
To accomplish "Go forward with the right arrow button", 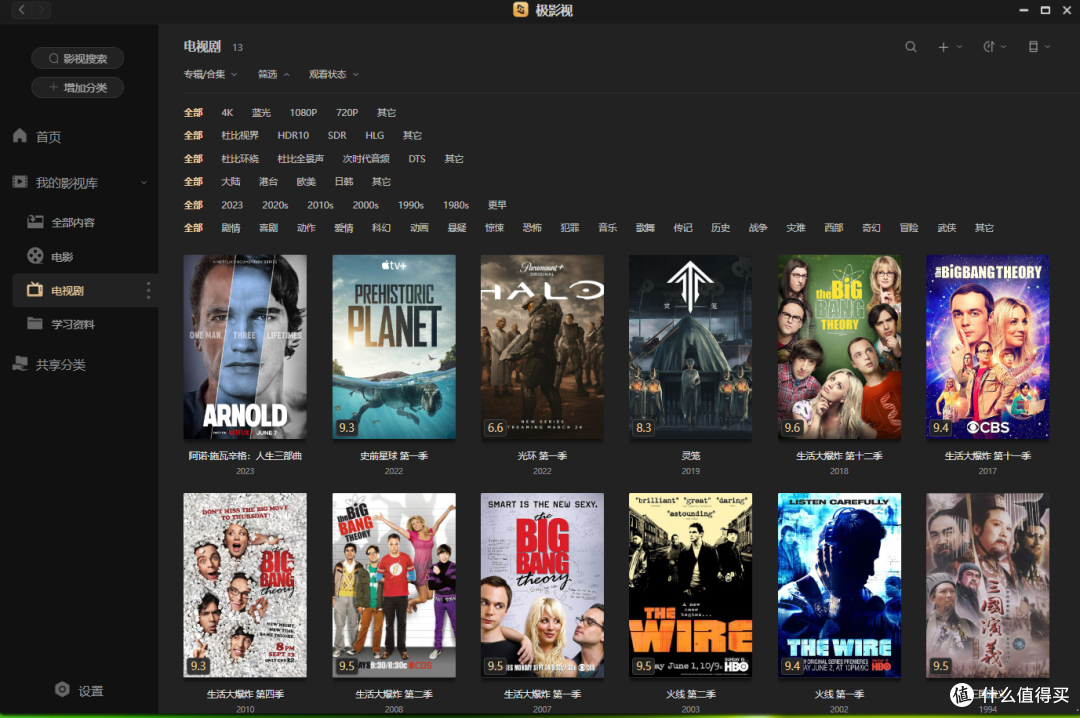I will click(x=41, y=10).
